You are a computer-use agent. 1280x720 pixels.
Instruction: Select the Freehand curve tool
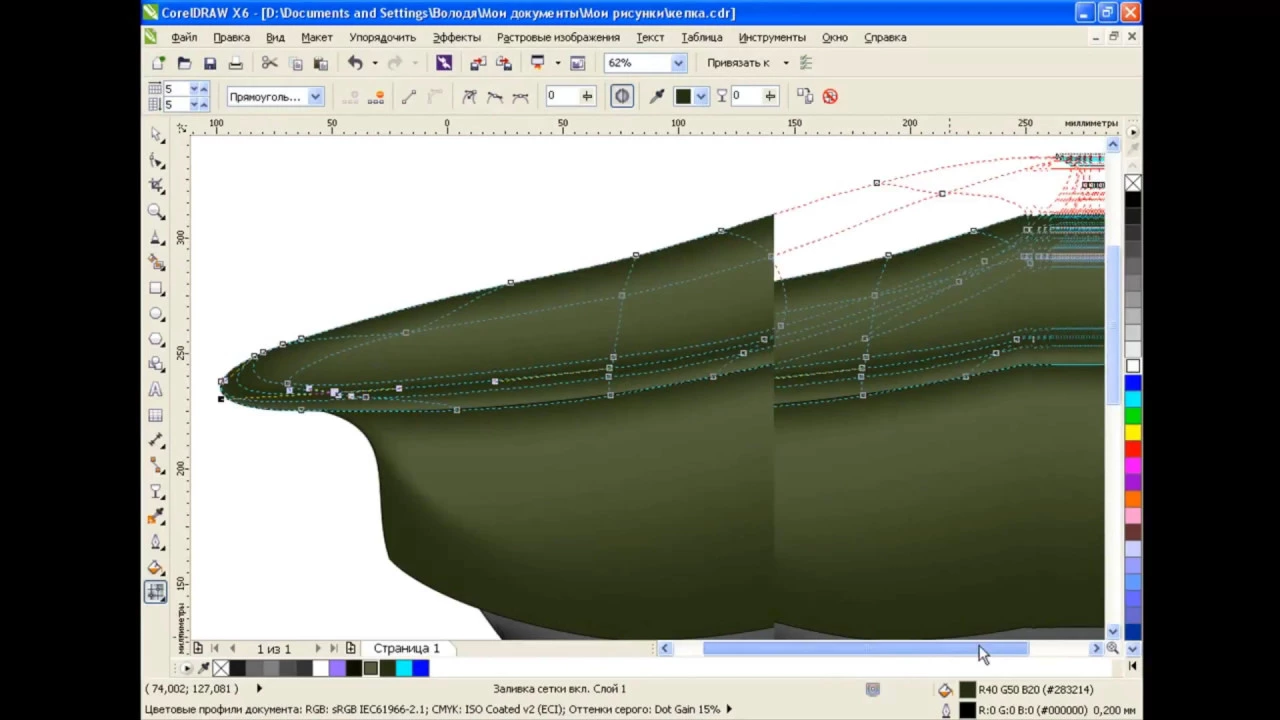pyautogui.click(x=156, y=237)
